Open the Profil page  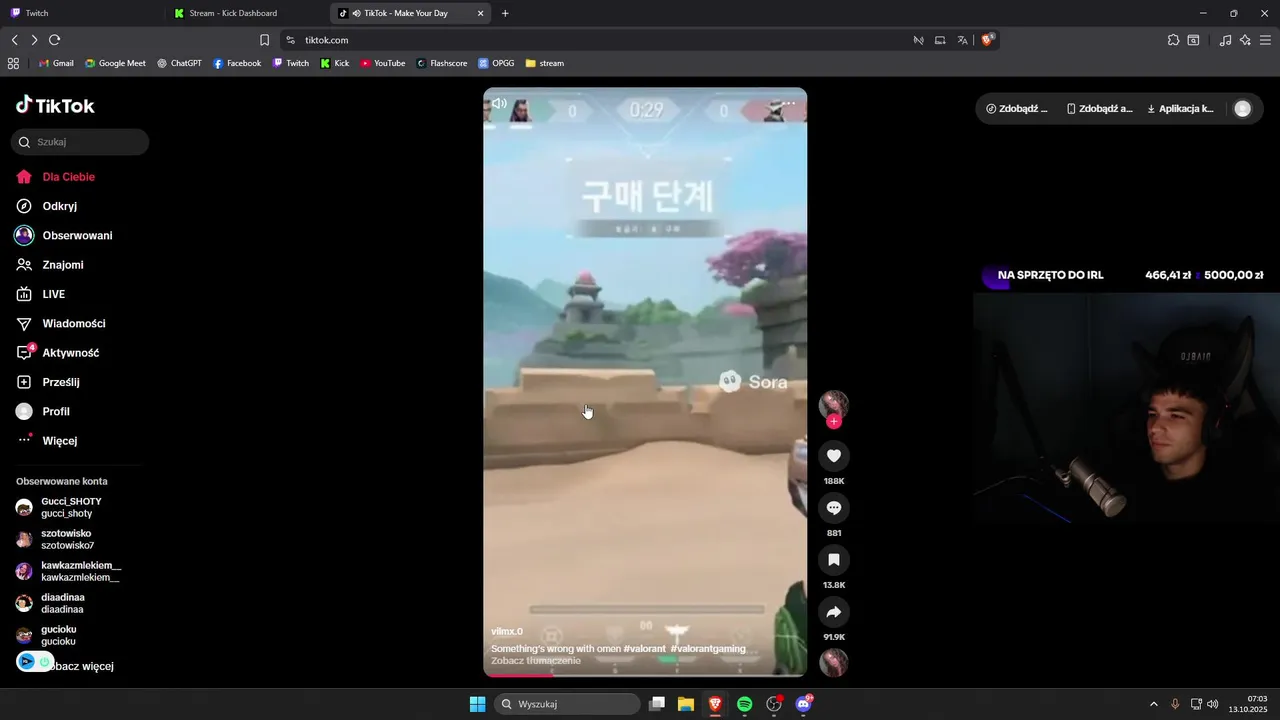[55, 411]
